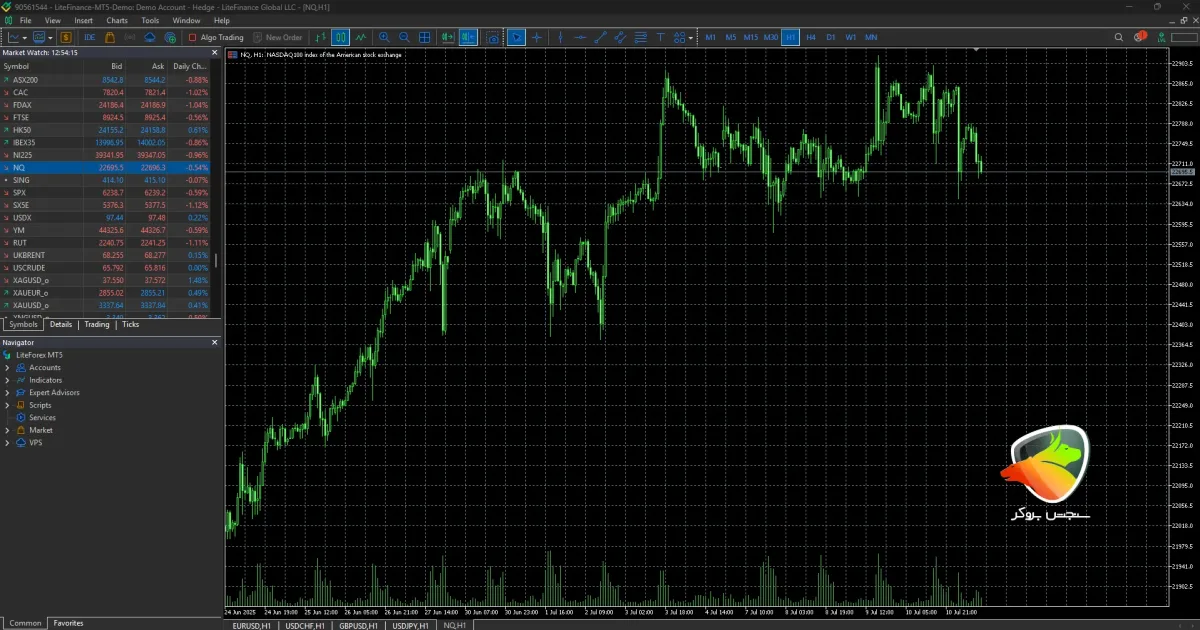The height and width of the screenshot is (630, 1200).
Task: Open the Market shopping bag icon
Action: [x=110, y=37]
